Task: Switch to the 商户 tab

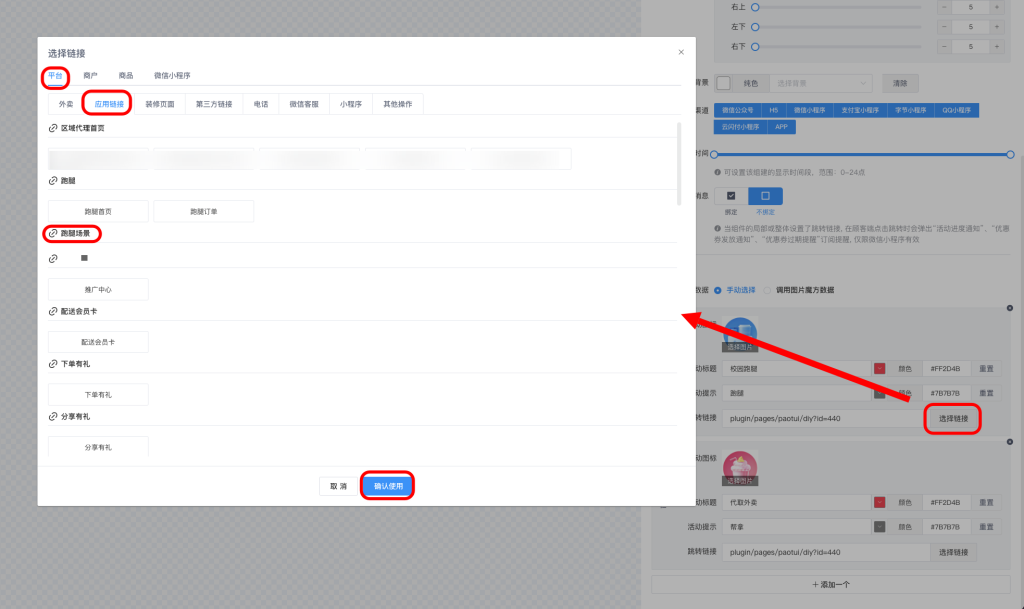Action: pyautogui.click(x=90, y=76)
